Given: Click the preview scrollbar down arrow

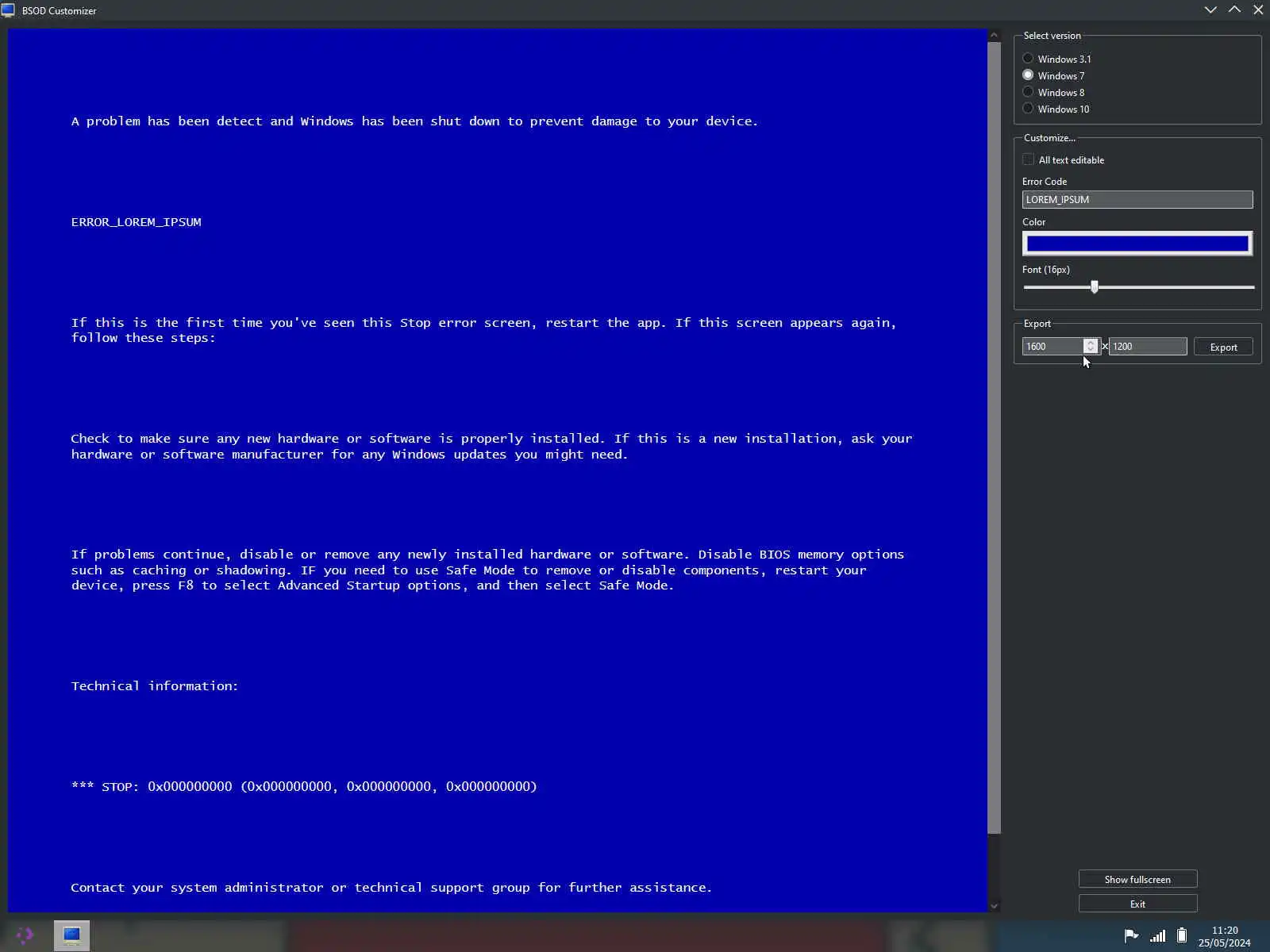Looking at the screenshot, I should click(994, 906).
